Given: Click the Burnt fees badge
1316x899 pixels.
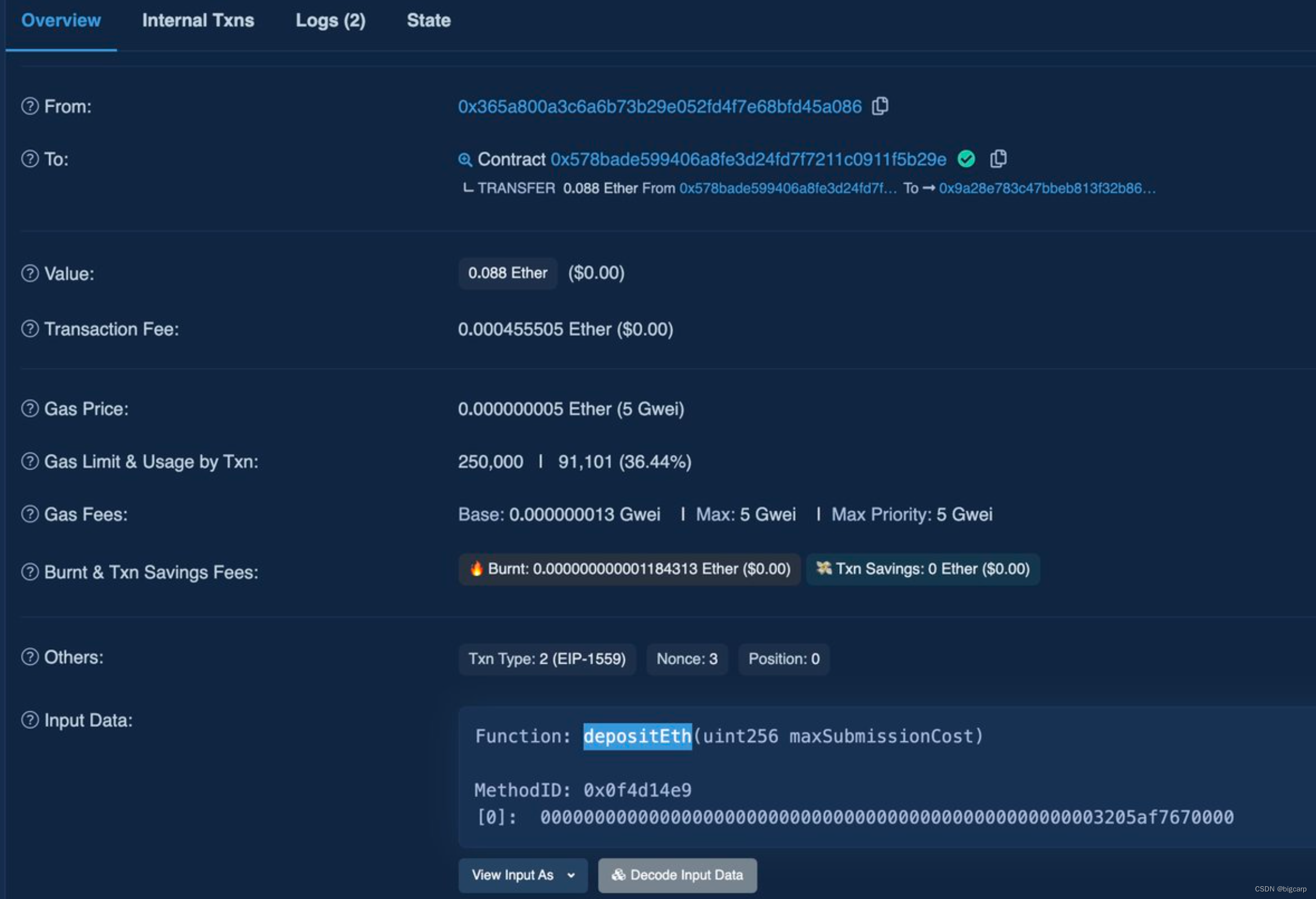Looking at the screenshot, I should 629,569.
